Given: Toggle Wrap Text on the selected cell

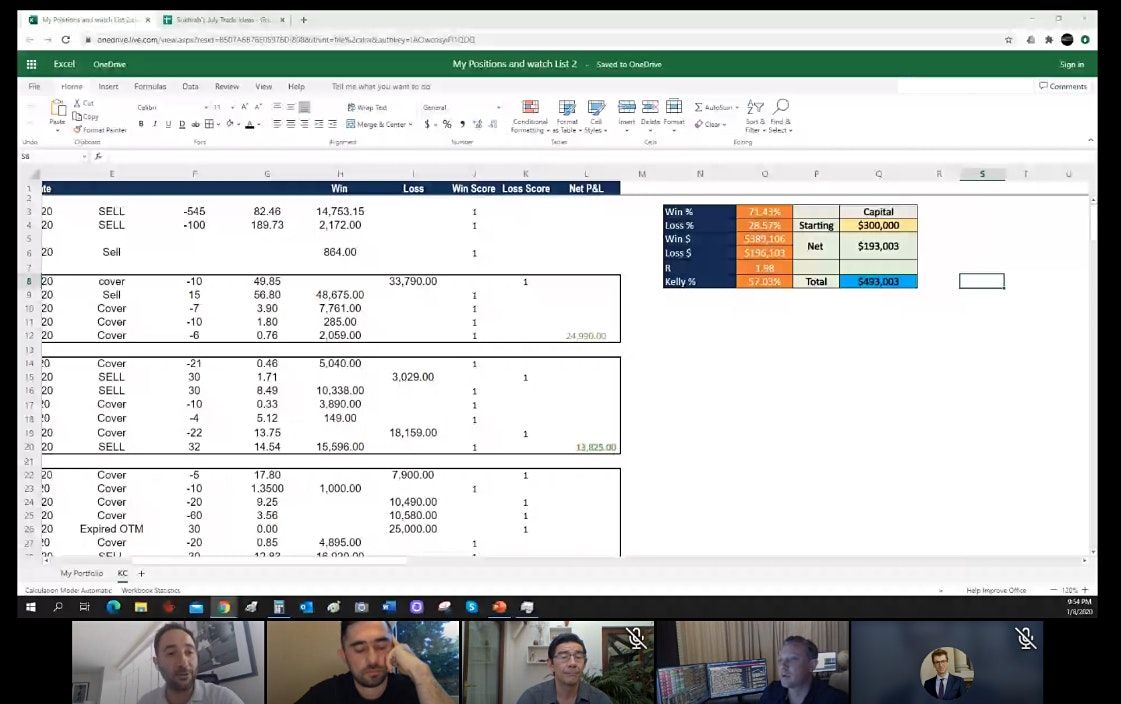Looking at the screenshot, I should click(367, 107).
